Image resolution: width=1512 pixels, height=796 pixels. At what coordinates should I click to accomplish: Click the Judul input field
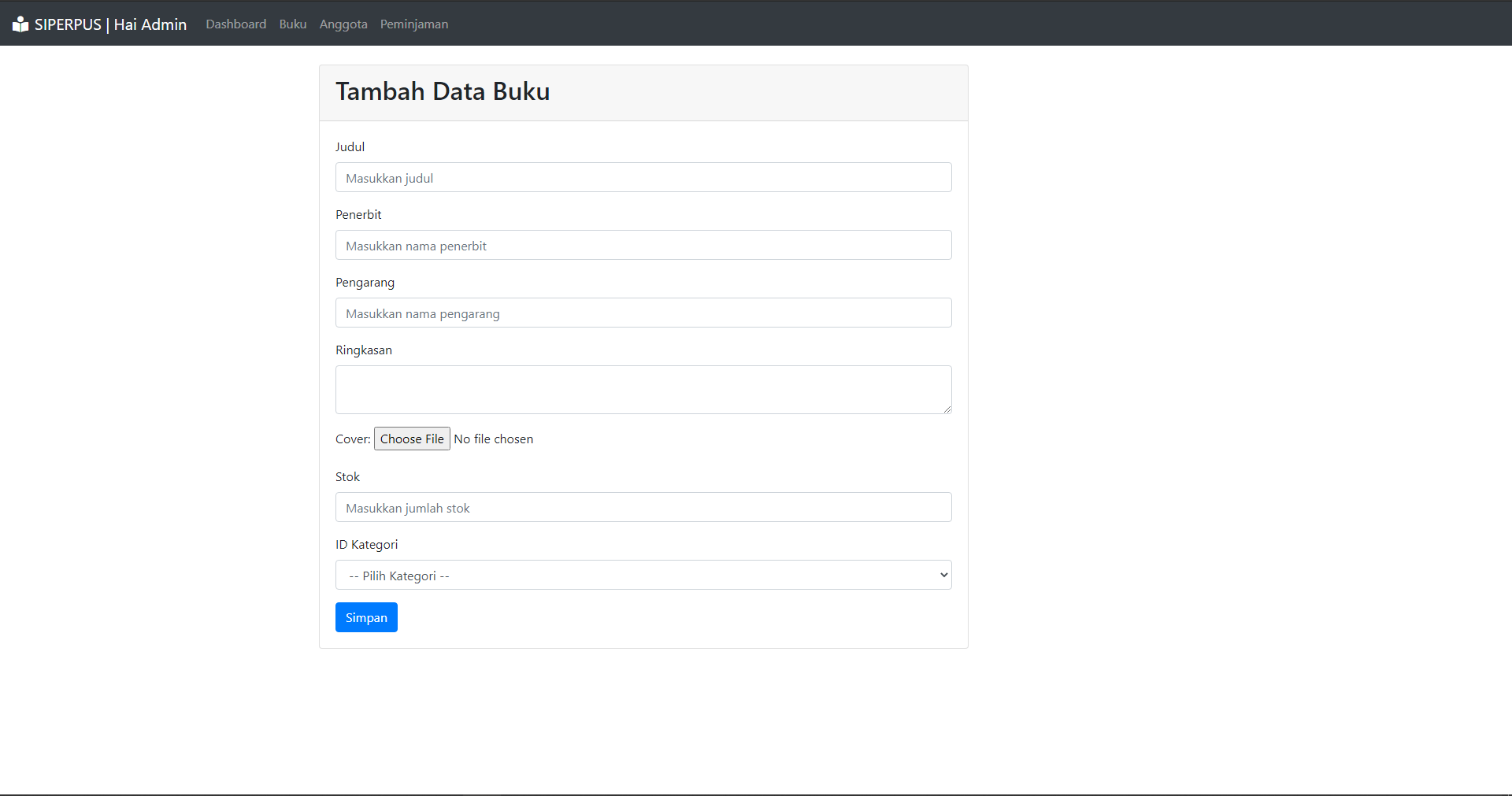point(643,177)
